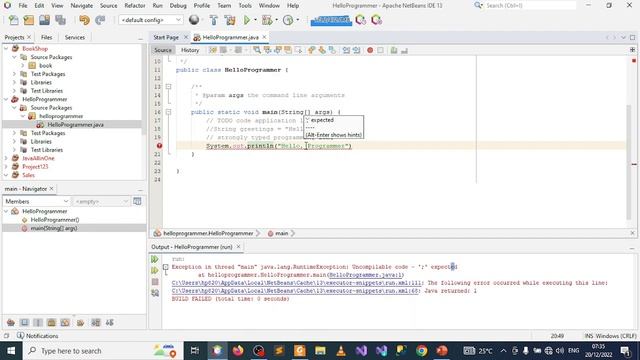Click History button in editor toolbar
Screen dimensions: 640x360
tap(190, 50)
